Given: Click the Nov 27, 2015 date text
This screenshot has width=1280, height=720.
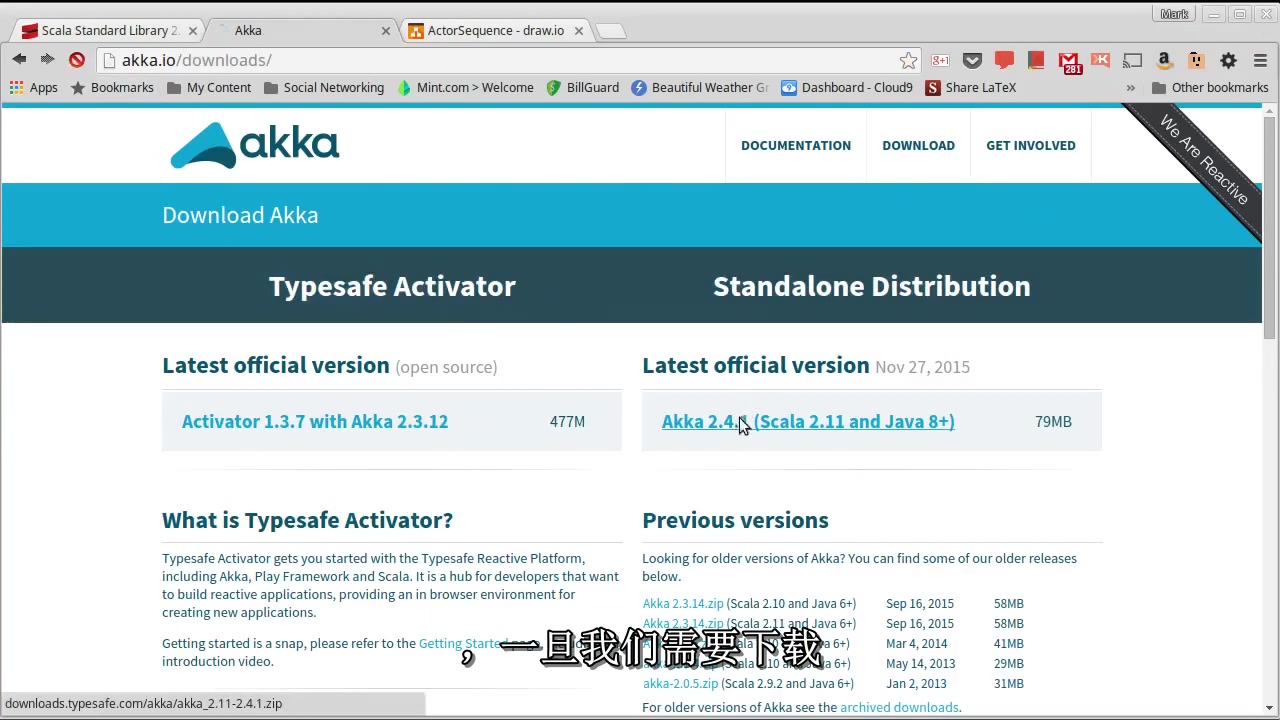Looking at the screenshot, I should click(x=922, y=367).
